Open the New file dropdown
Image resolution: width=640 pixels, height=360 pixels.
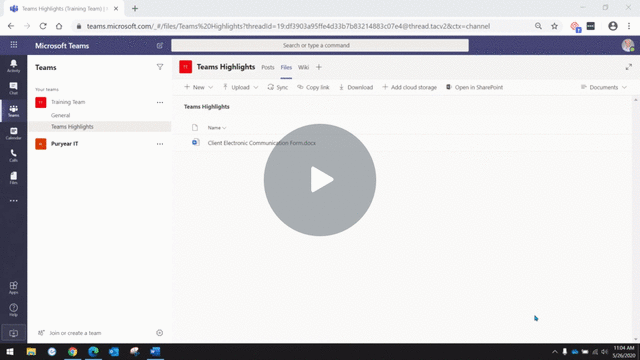[198, 87]
